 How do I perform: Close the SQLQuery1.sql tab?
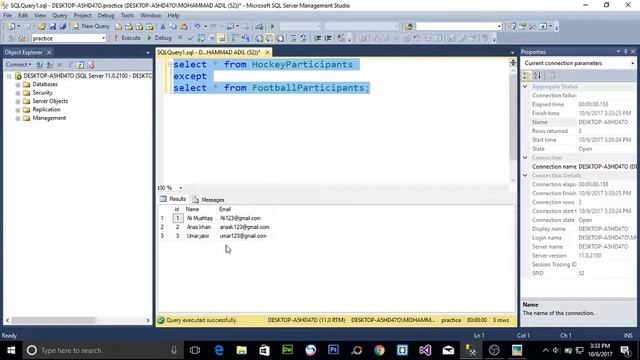267,52
